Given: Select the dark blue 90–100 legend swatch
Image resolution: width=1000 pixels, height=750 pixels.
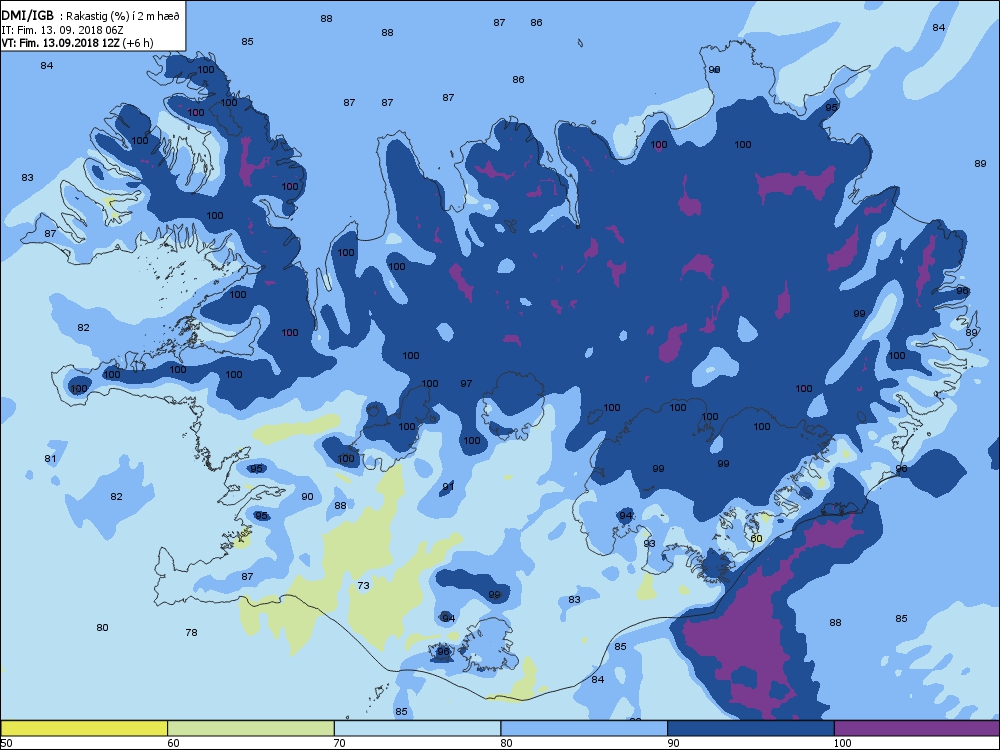Looking at the screenshot, I should point(751,728).
